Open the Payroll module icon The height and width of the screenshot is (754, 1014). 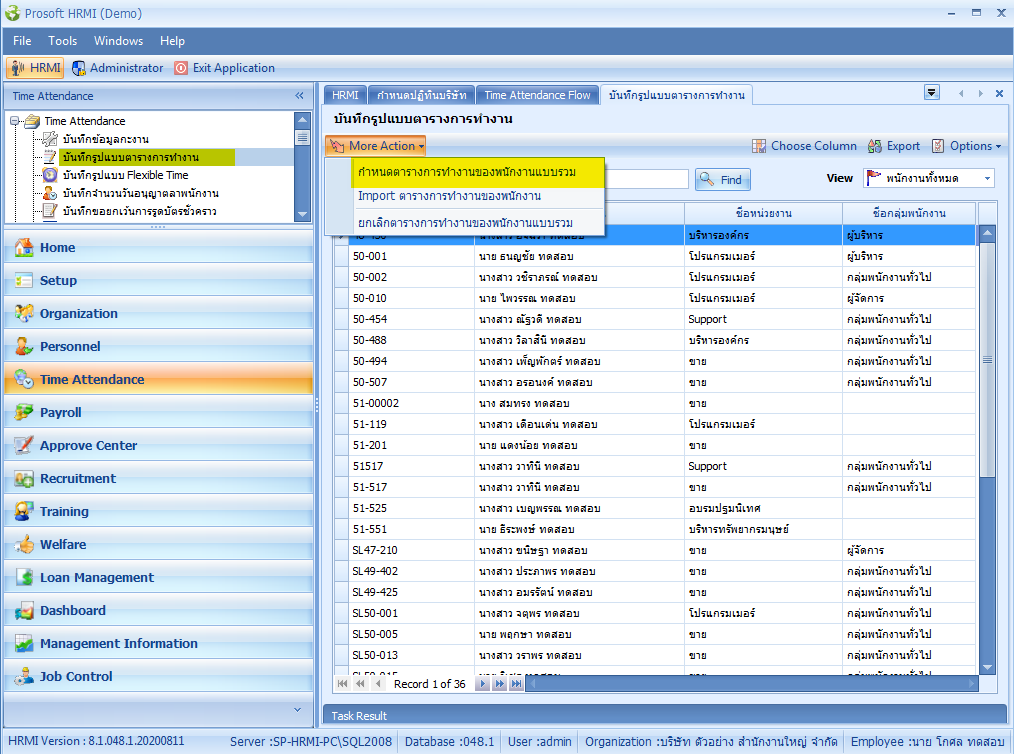point(24,412)
